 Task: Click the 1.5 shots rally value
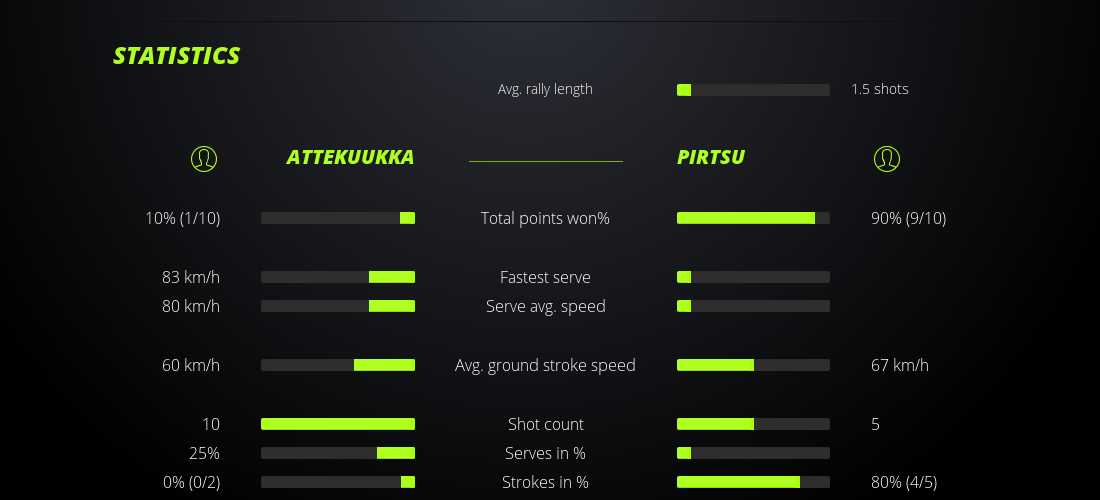[880, 89]
